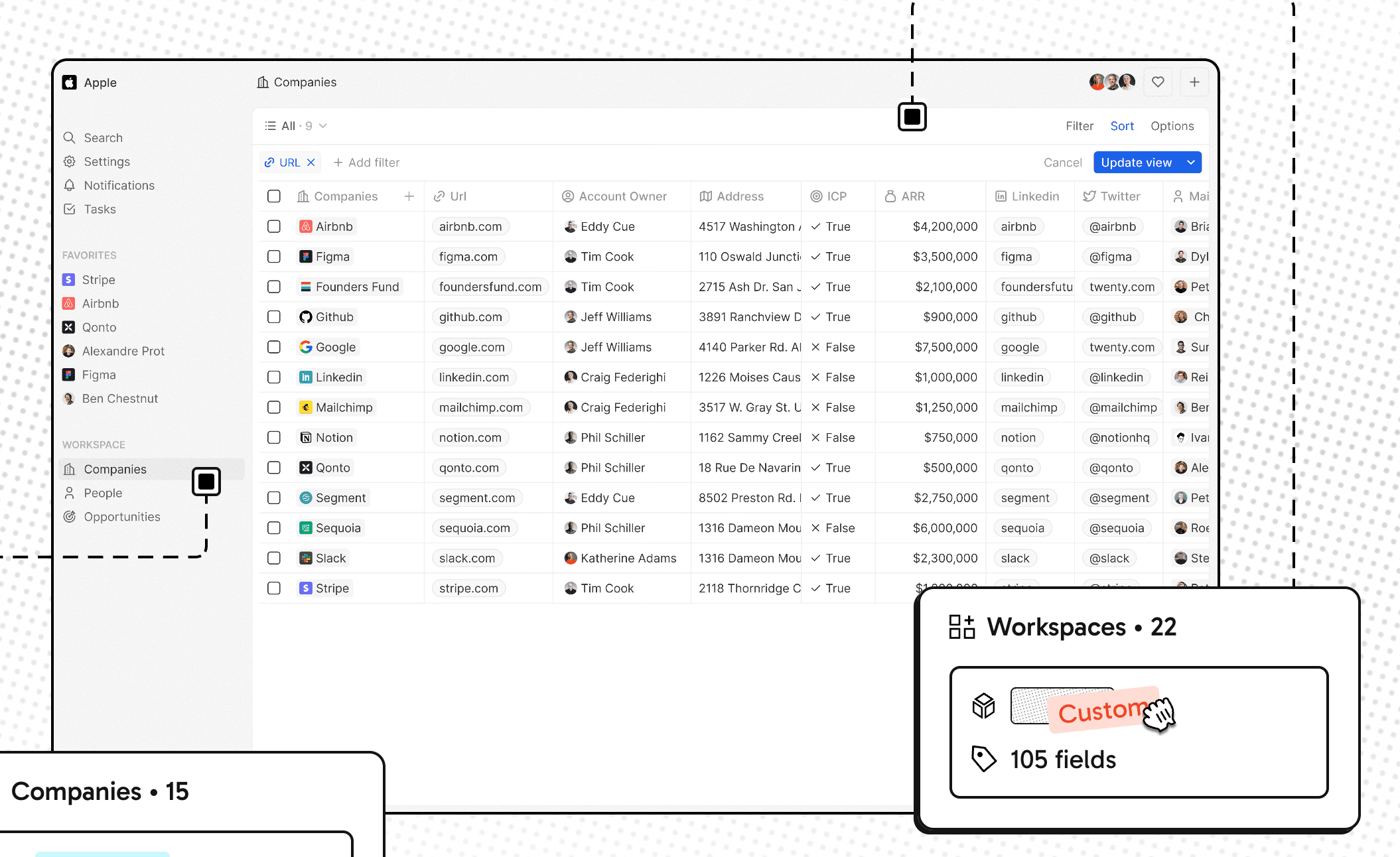1400x857 pixels.
Task: Open the airbnb.com URL chip
Action: pyautogui.click(x=470, y=227)
